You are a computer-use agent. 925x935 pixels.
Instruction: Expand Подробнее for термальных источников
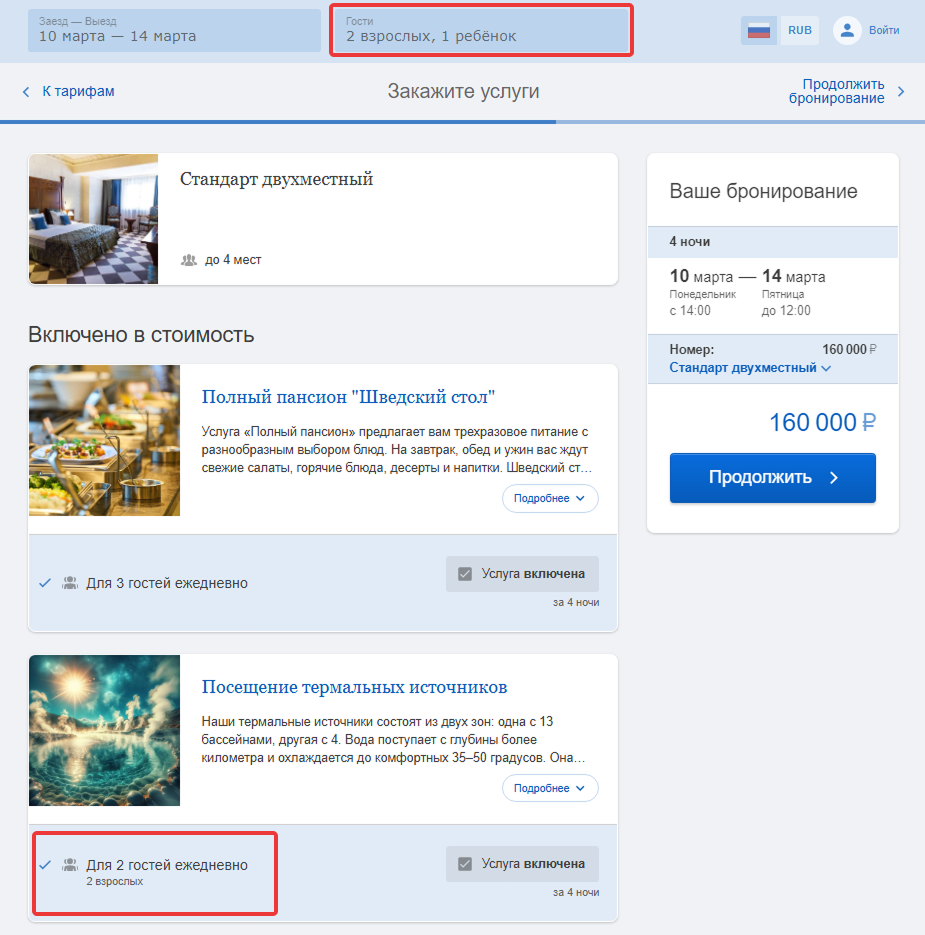point(550,788)
